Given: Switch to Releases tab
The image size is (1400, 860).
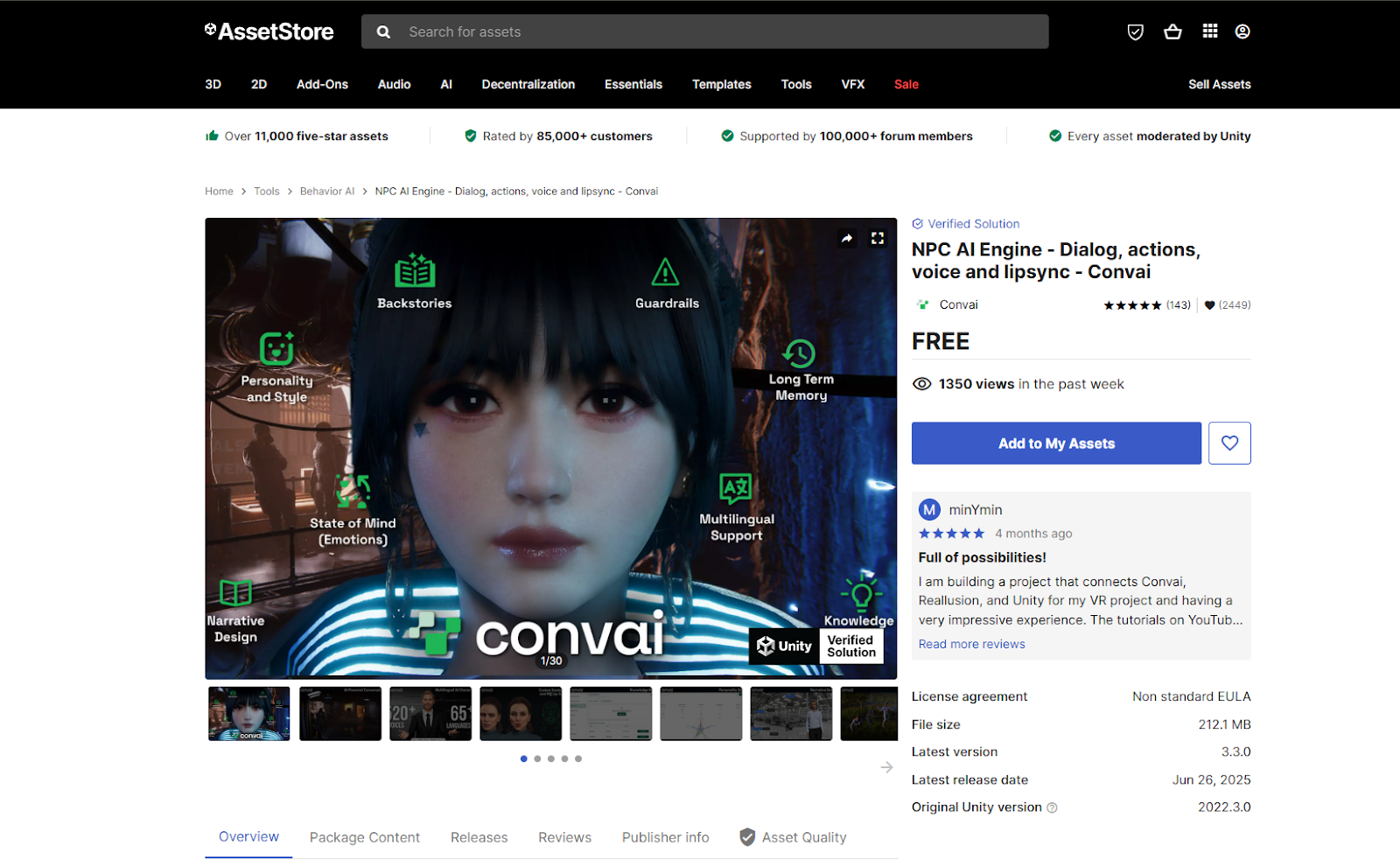Looking at the screenshot, I should 479,837.
